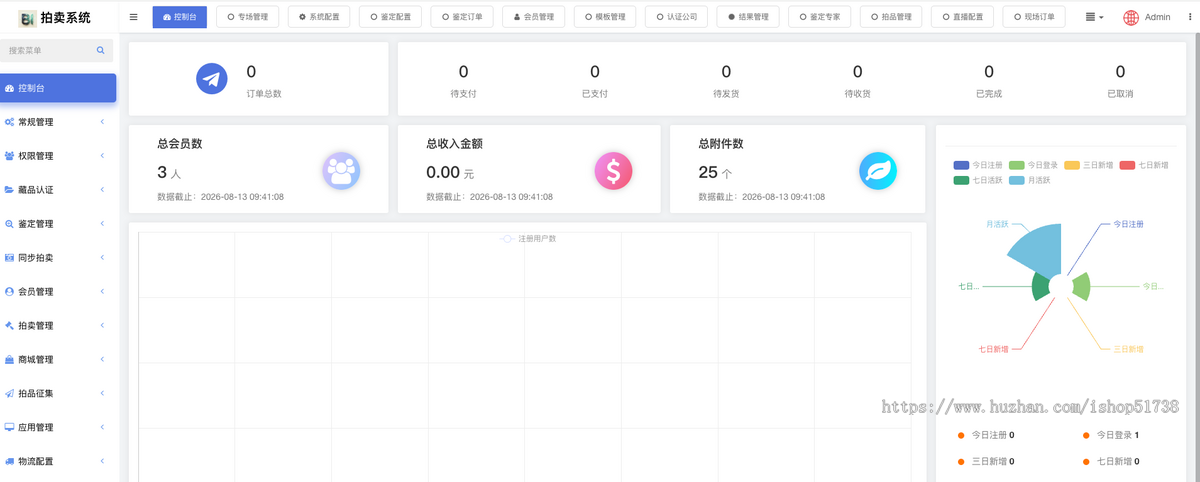Open the Admin user dropdown
This screenshot has width=1200, height=482.
[1147, 17]
